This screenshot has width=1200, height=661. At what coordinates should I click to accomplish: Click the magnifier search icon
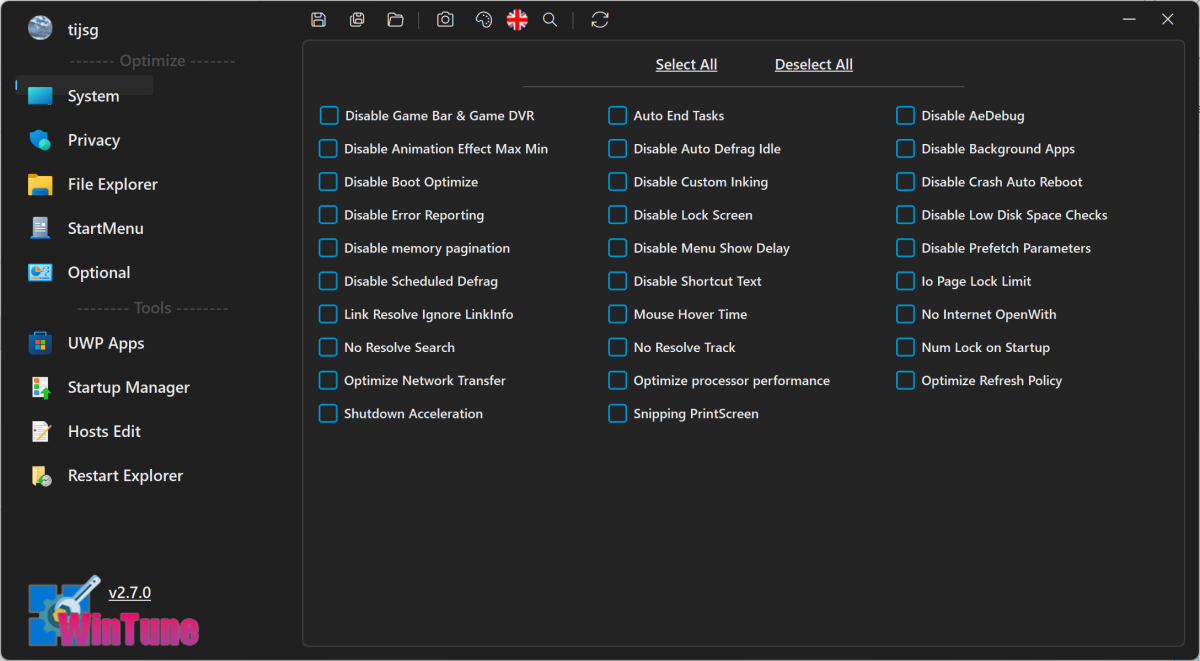pos(550,20)
